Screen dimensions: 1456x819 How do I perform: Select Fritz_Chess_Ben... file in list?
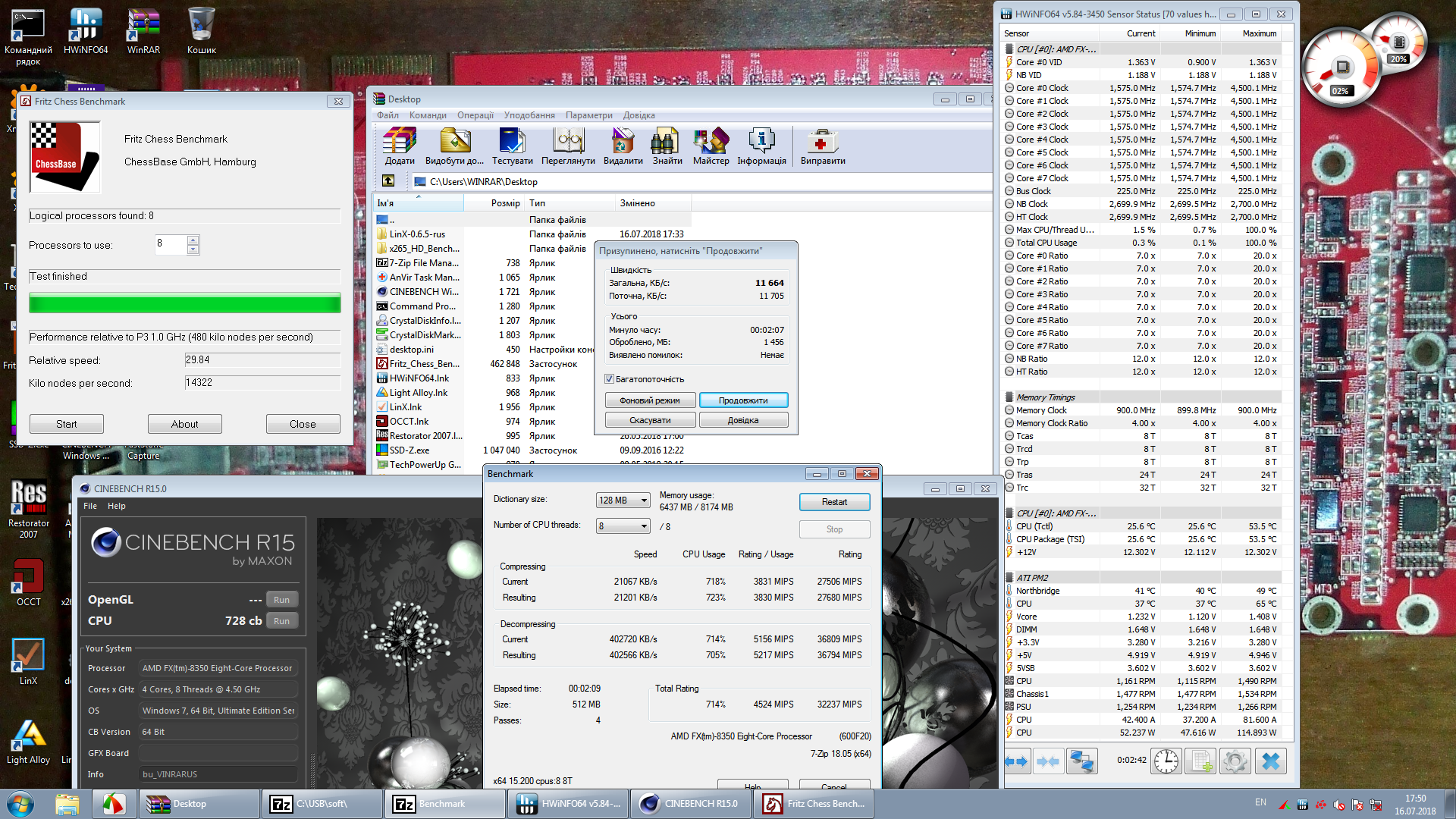(x=423, y=364)
